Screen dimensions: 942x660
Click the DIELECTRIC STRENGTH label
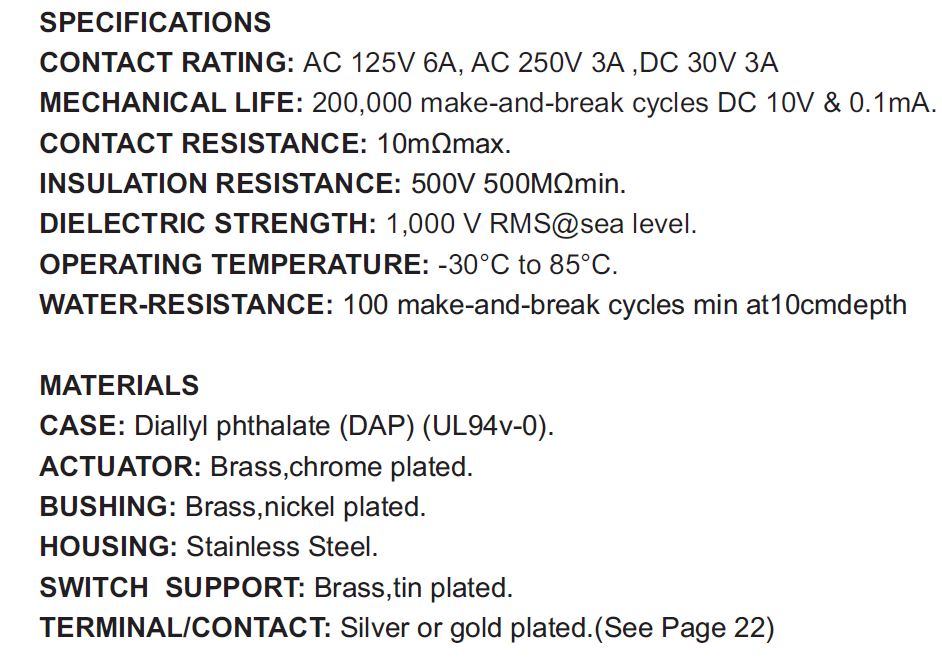tap(207, 224)
